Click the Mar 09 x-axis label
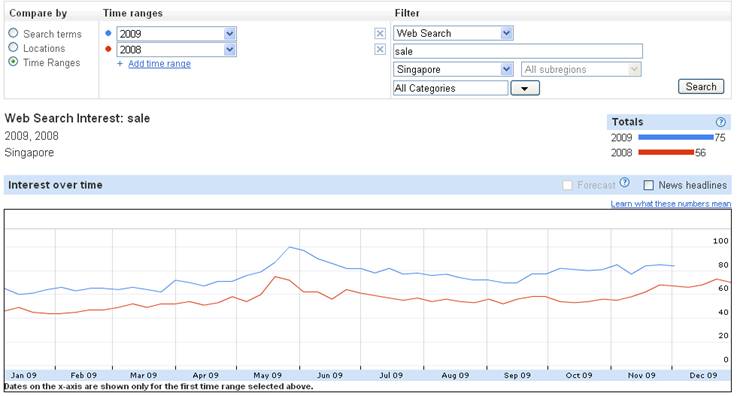Image resolution: width=737 pixels, height=396 pixels. (143, 375)
